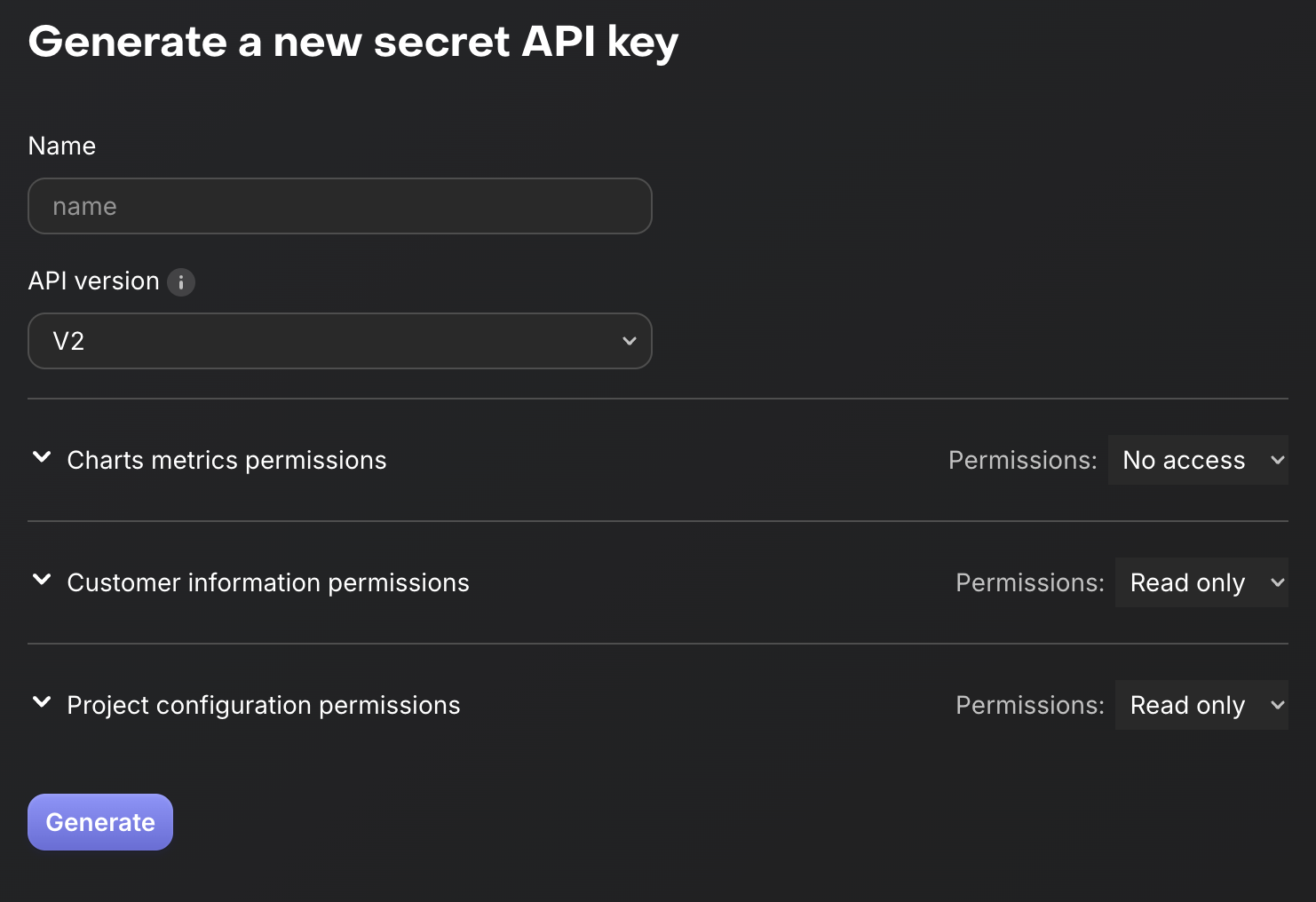Open the API version dropdown showing V2
Image resolution: width=1316 pixels, height=902 pixels.
pos(340,341)
